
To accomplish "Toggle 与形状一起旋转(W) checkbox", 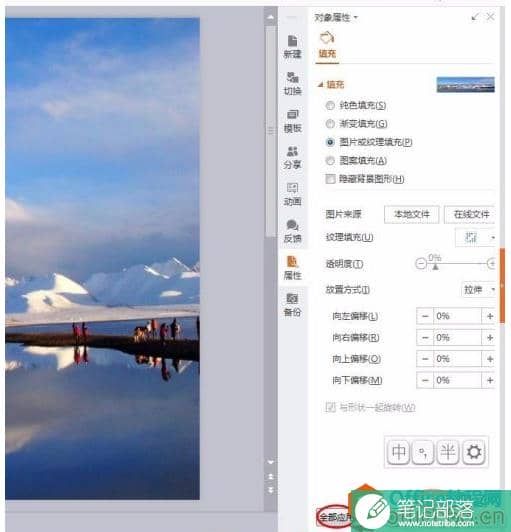I will click(330, 407).
